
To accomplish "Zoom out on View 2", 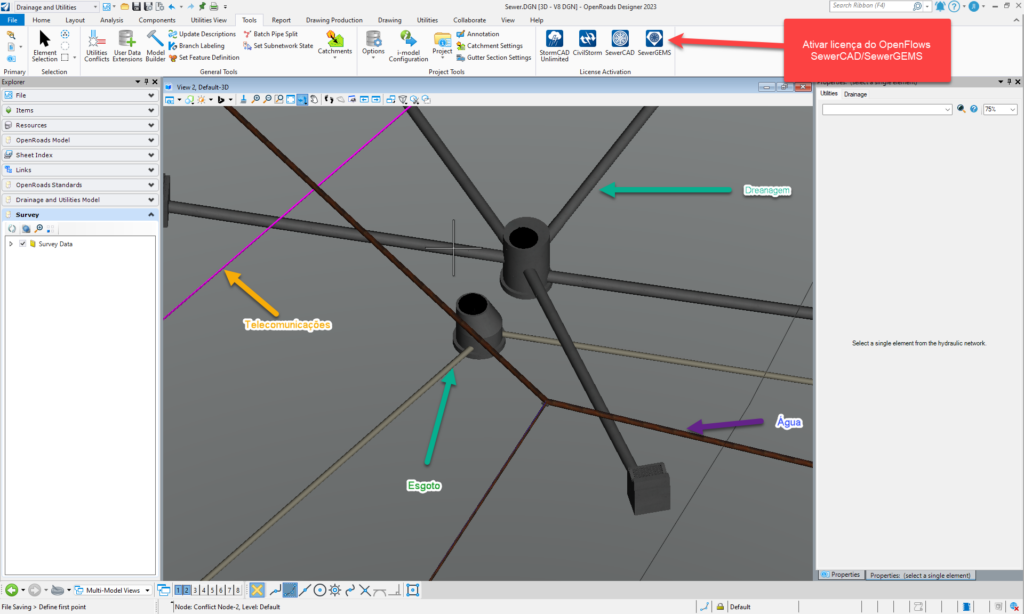I will pos(267,99).
